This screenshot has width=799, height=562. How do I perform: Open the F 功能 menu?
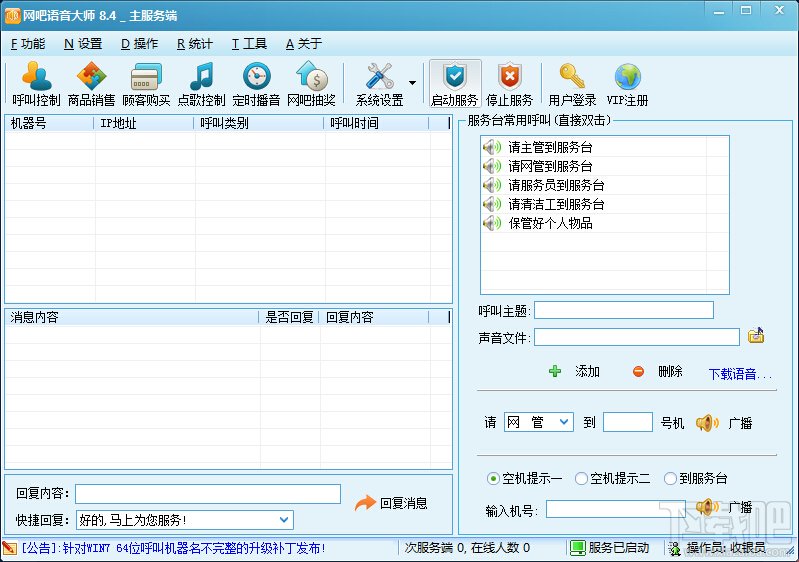[28, 44]
